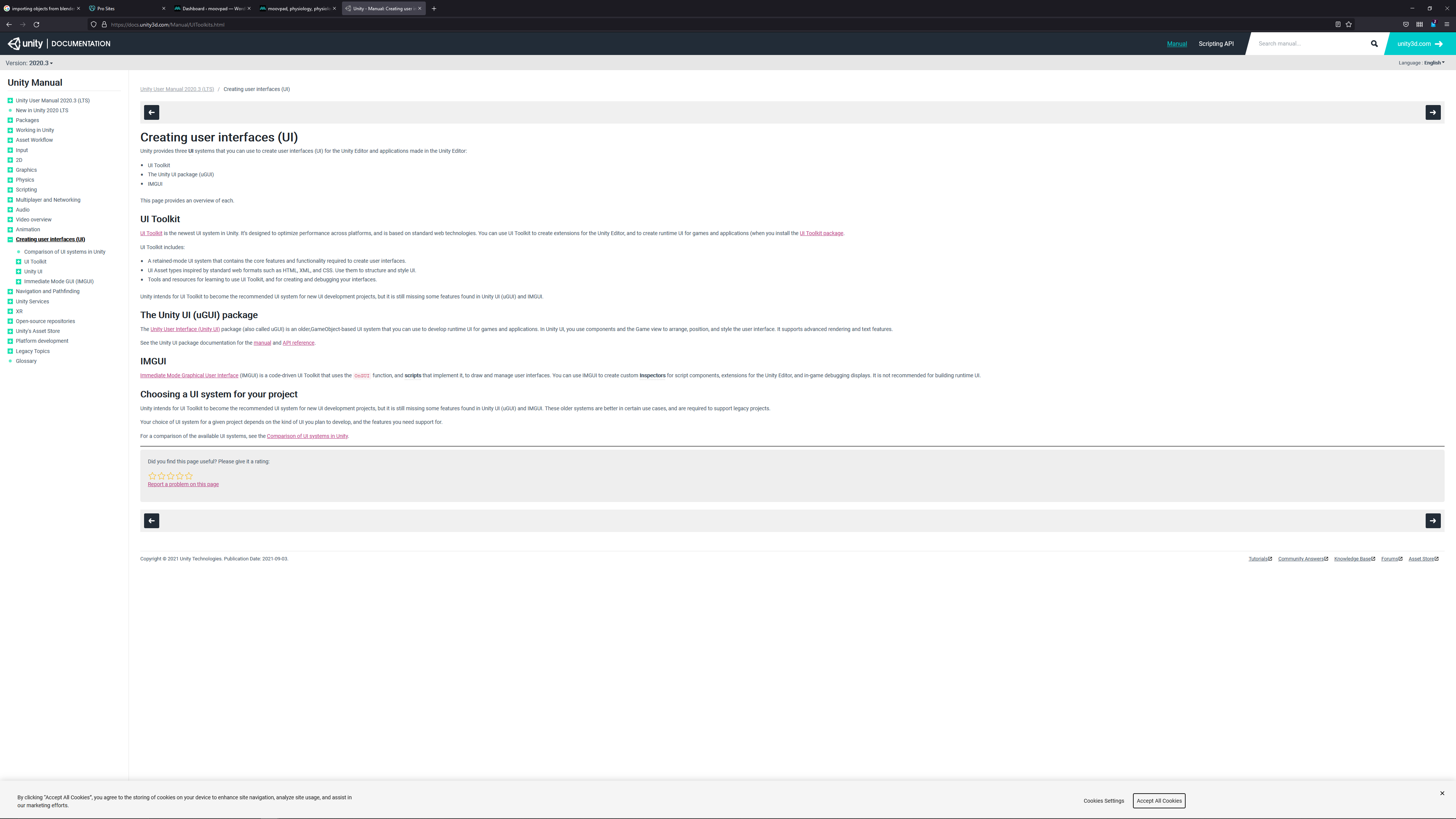Screen dimensions: 1456x819
Task: Open Glossary in the sidebar
Action: pos(26,361)
